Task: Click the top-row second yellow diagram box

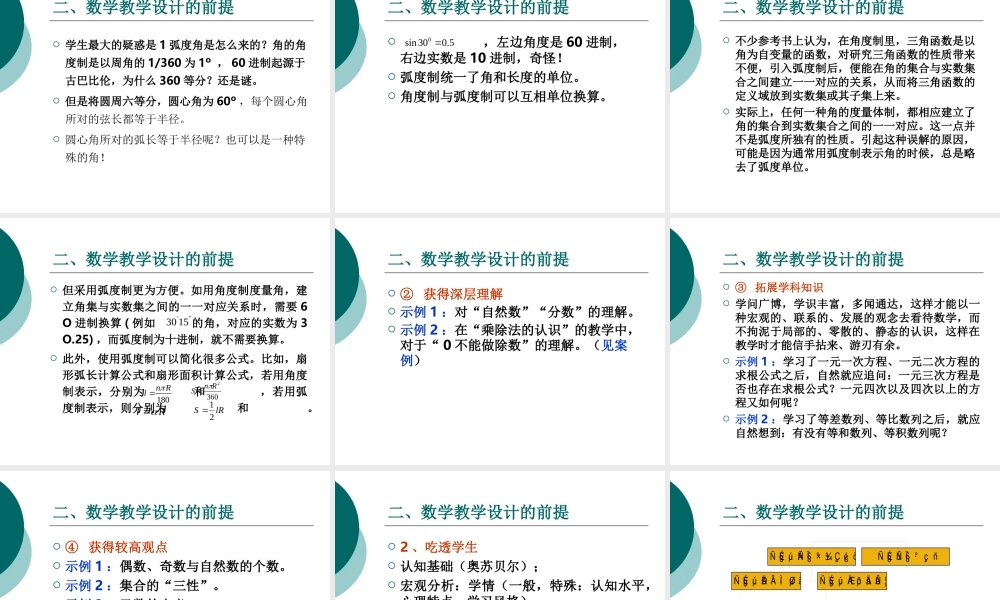Action: point(906,556)
